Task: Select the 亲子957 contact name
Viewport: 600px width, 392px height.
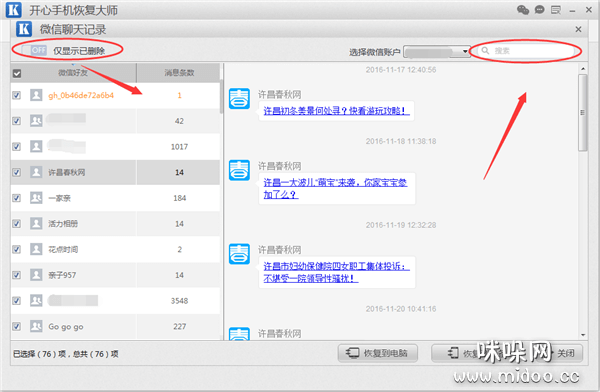Action: pos(62,275)
